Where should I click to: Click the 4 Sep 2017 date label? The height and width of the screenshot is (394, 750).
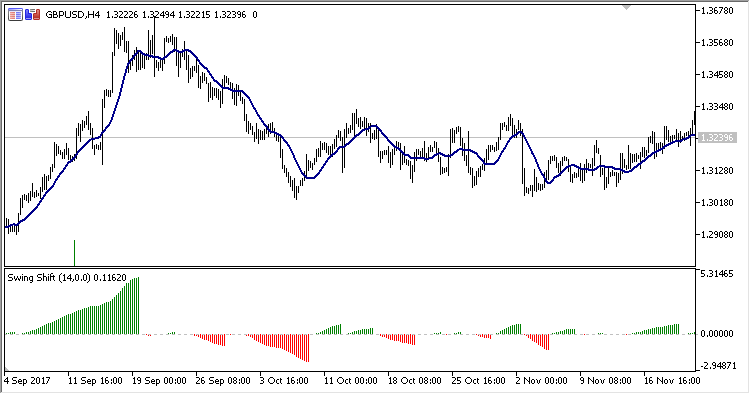[x=27, y=381]
